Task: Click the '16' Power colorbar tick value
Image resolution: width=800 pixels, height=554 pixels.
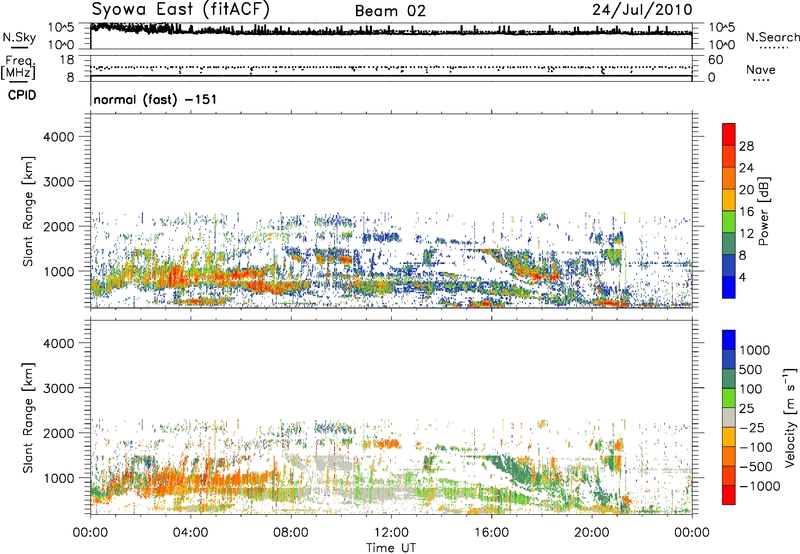Action: (x=746, y=212)
